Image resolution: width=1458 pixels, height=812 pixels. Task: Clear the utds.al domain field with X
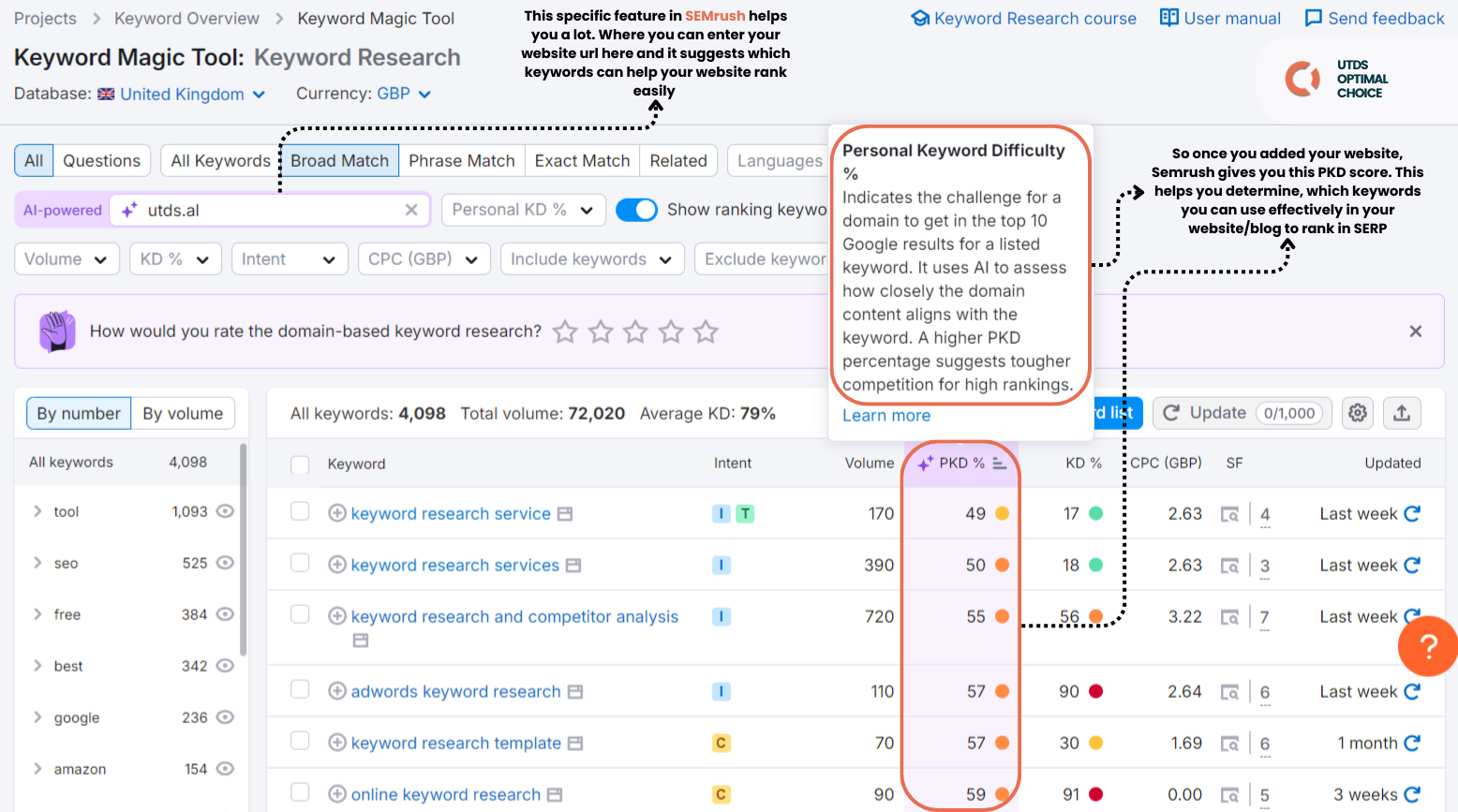tap(410, 210)
